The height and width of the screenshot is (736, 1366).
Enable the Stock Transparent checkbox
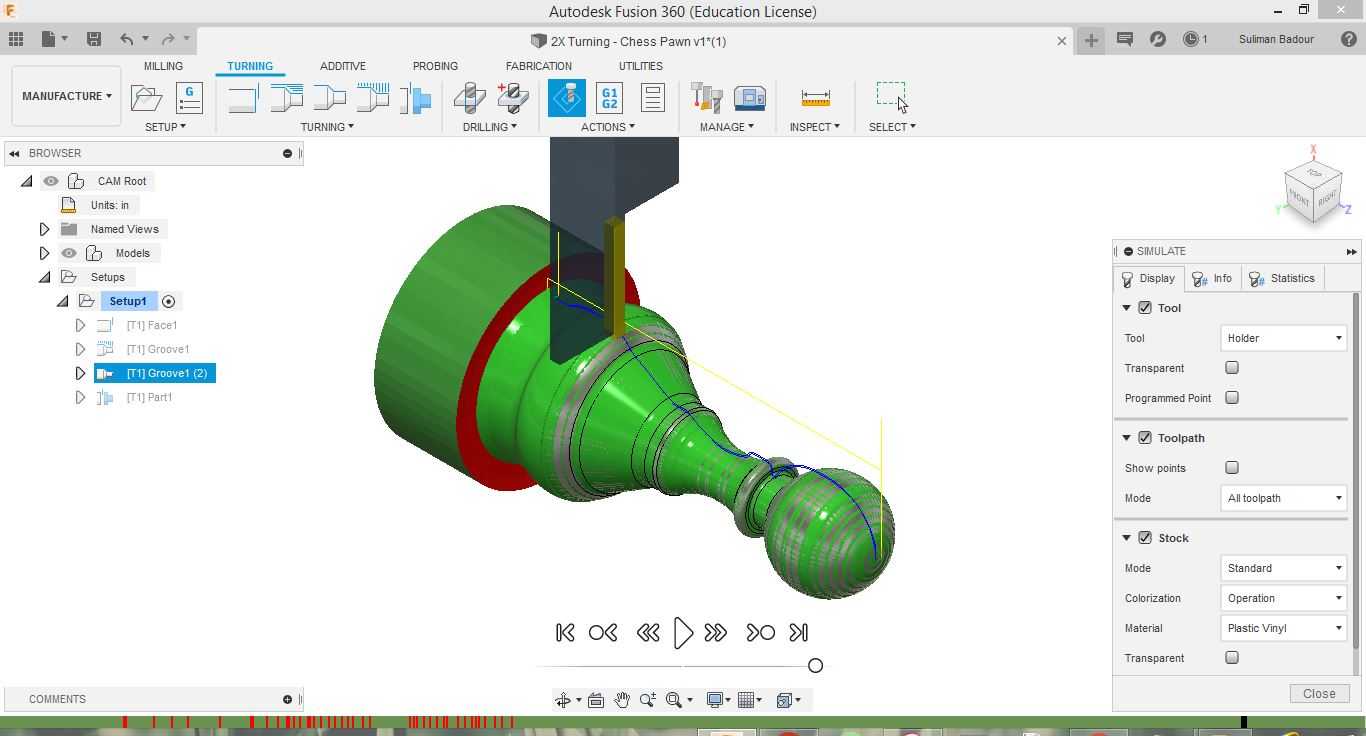click(x=1232, y=658)
